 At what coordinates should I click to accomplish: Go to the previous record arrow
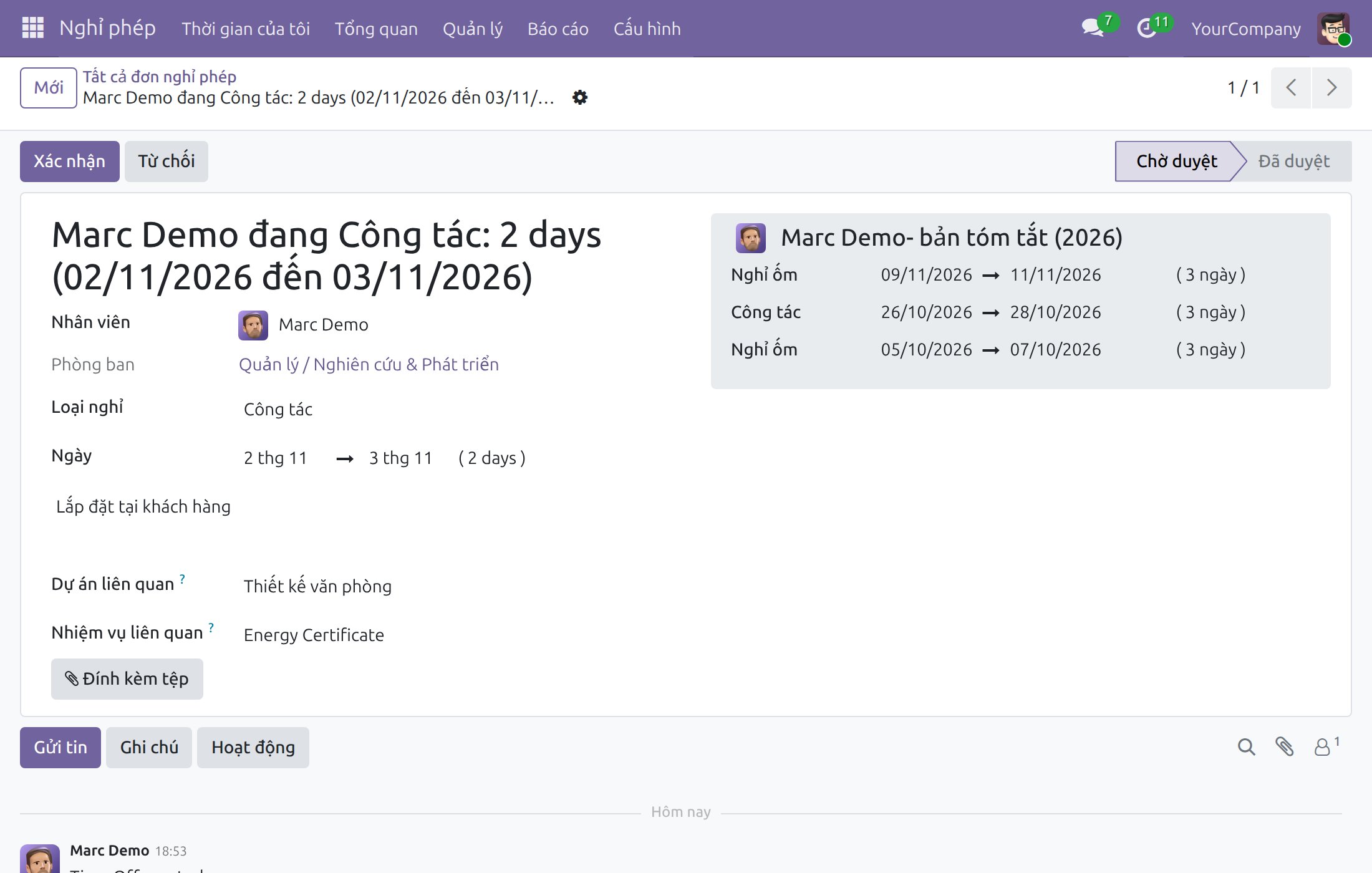(1291, 87)
